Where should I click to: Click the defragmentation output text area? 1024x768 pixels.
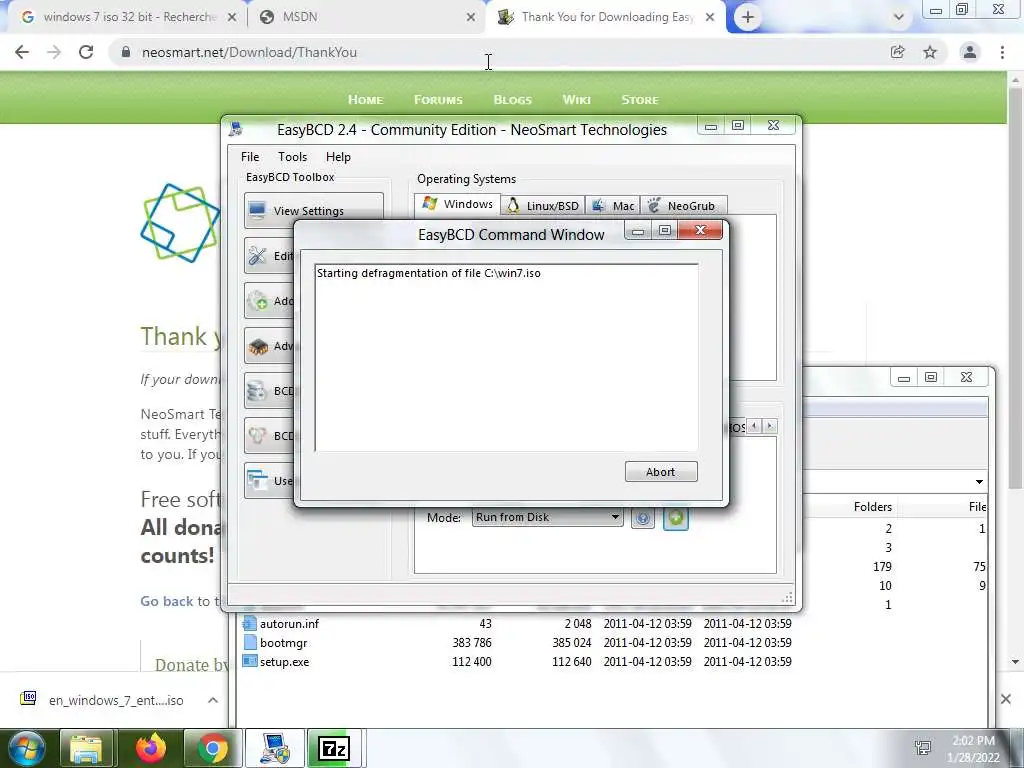(506, 357)
